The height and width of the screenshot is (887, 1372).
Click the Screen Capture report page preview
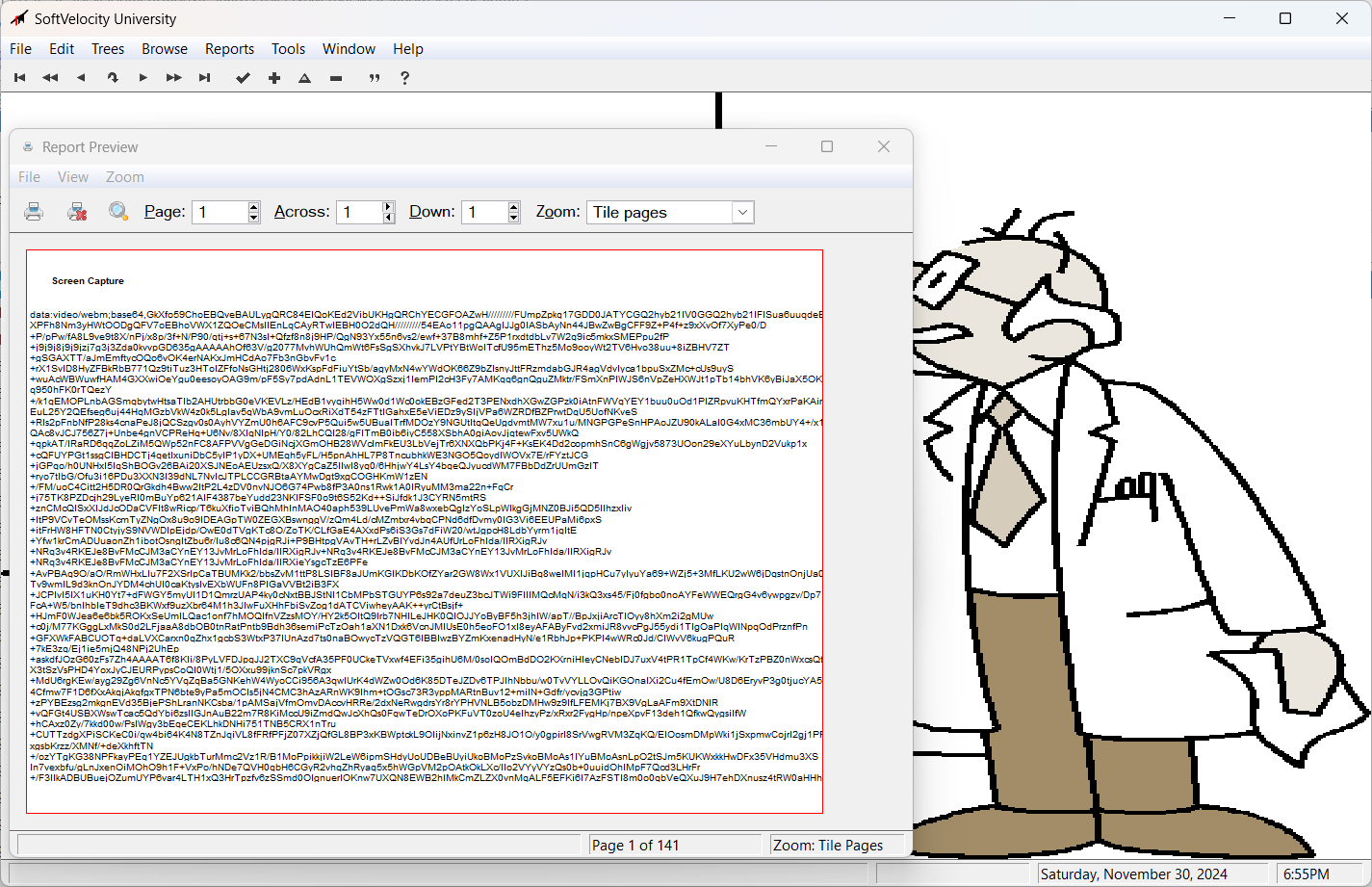click(x=425, y=532)
